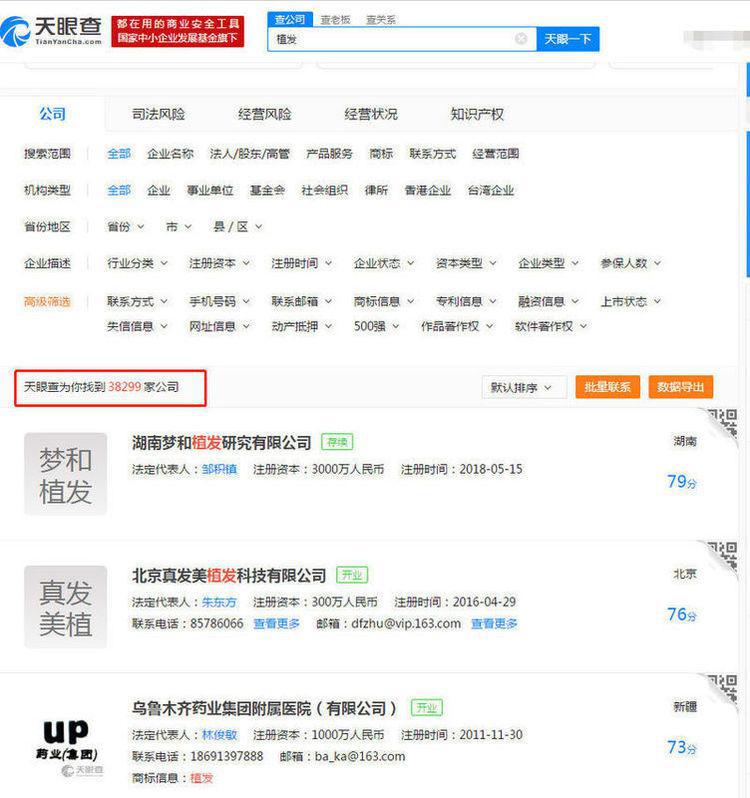750x798 pixels.
Task: Open the 梦和植发 company logo thumbnail
Action: click(65, 474)
